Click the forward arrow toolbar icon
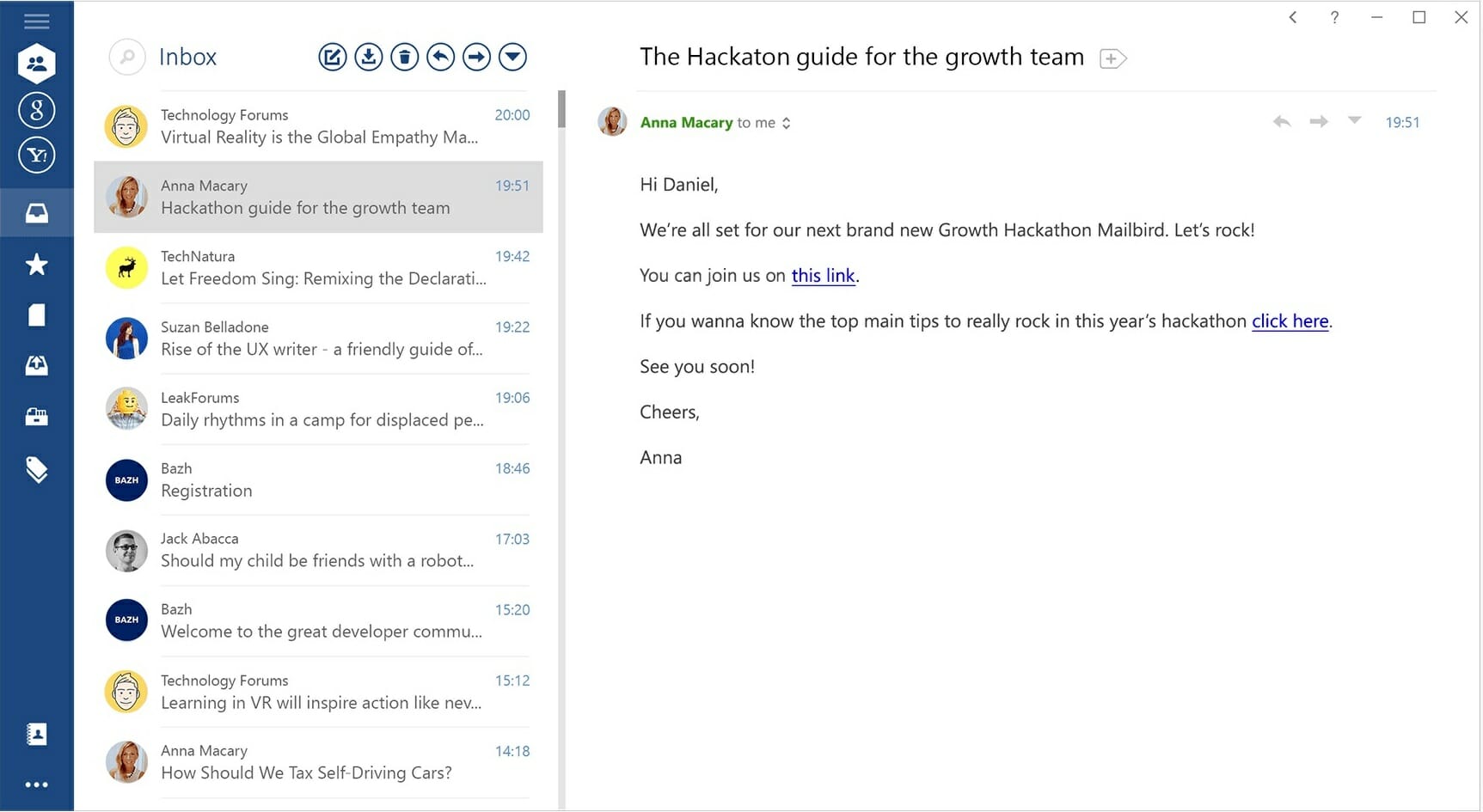This screenshot has width=1483, height=812. tap(477, 58)
